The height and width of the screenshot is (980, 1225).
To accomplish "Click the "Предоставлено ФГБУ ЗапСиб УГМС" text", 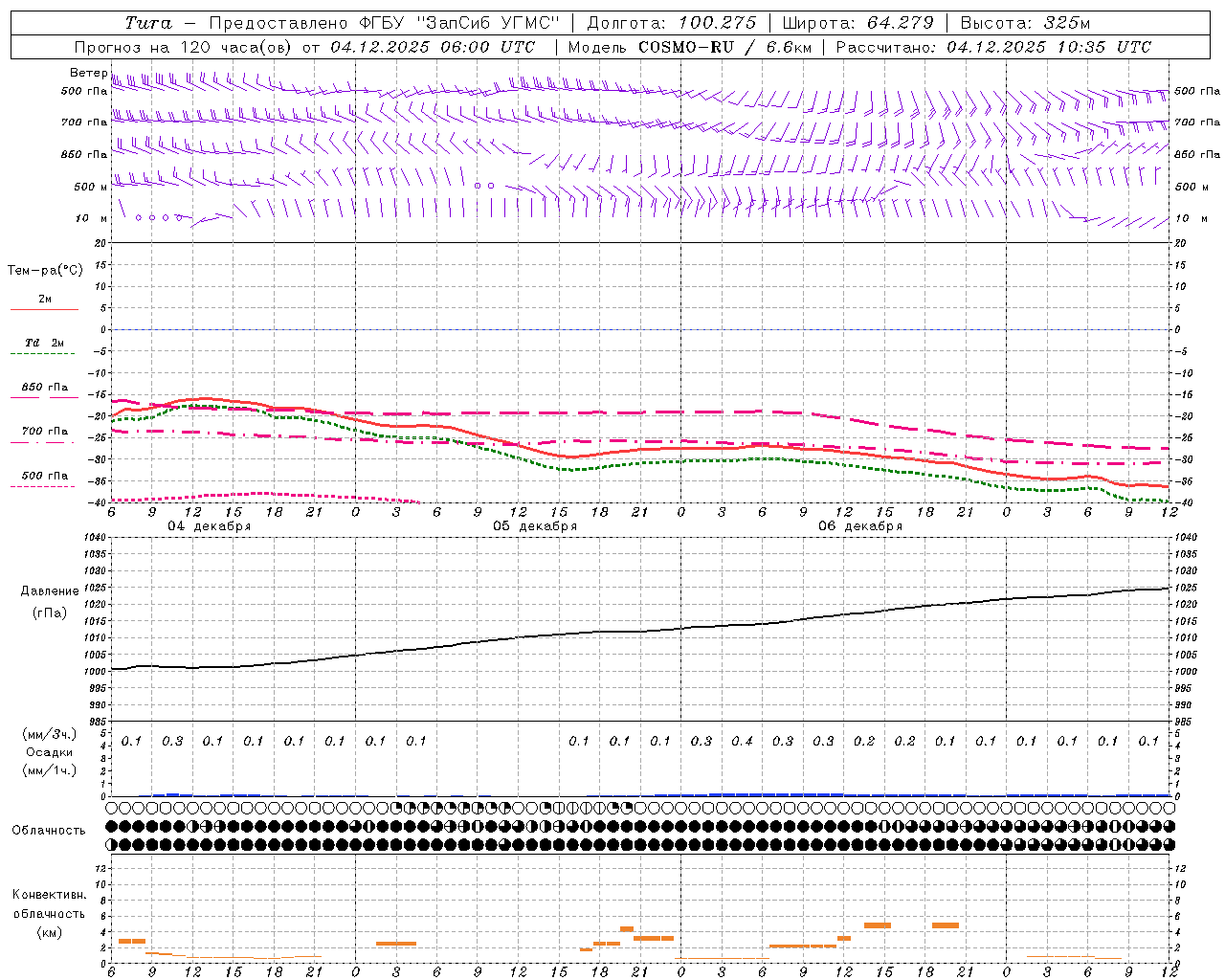I will [x=384, y=23].
